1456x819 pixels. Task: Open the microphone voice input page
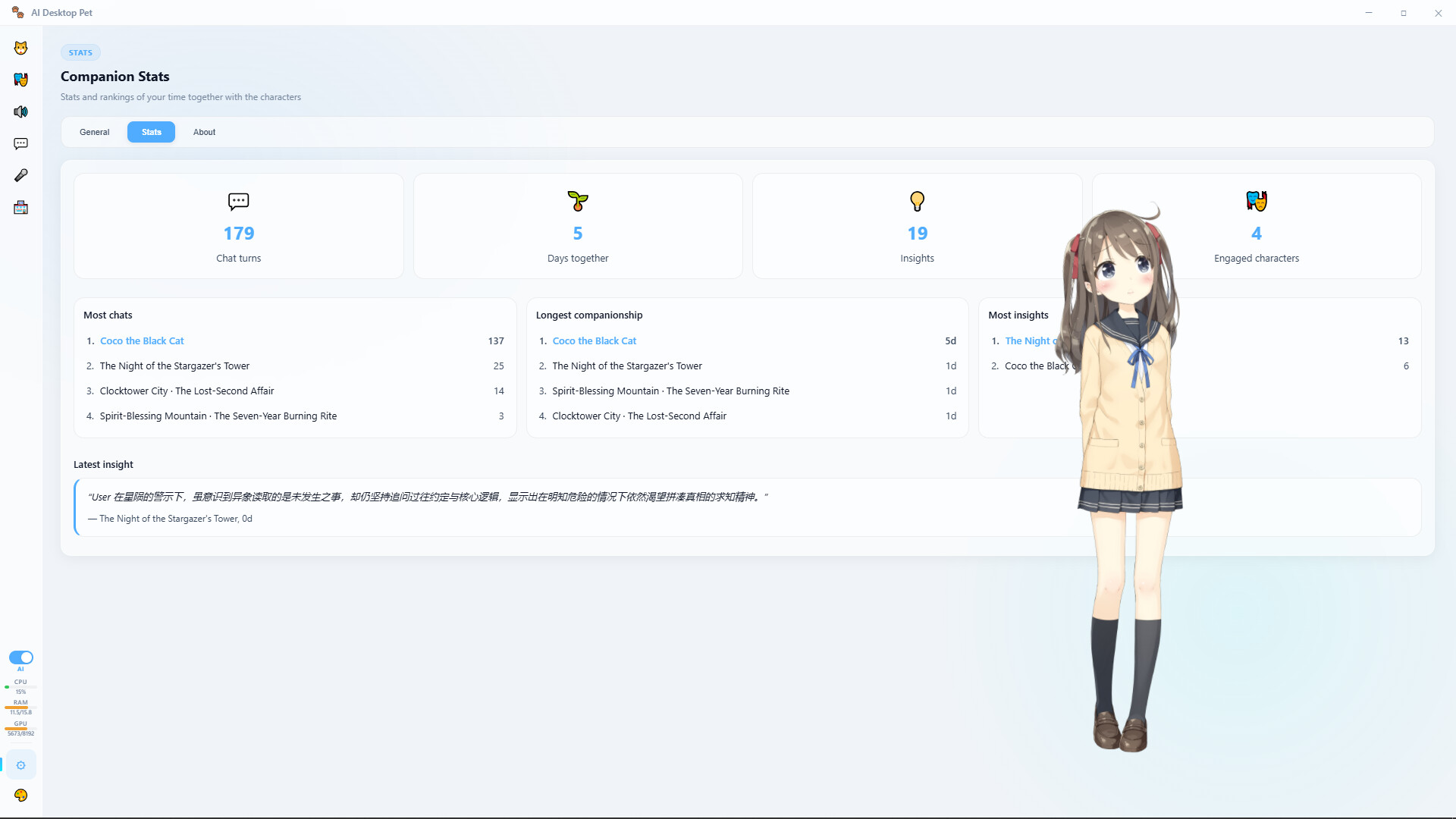coord(20,175)
